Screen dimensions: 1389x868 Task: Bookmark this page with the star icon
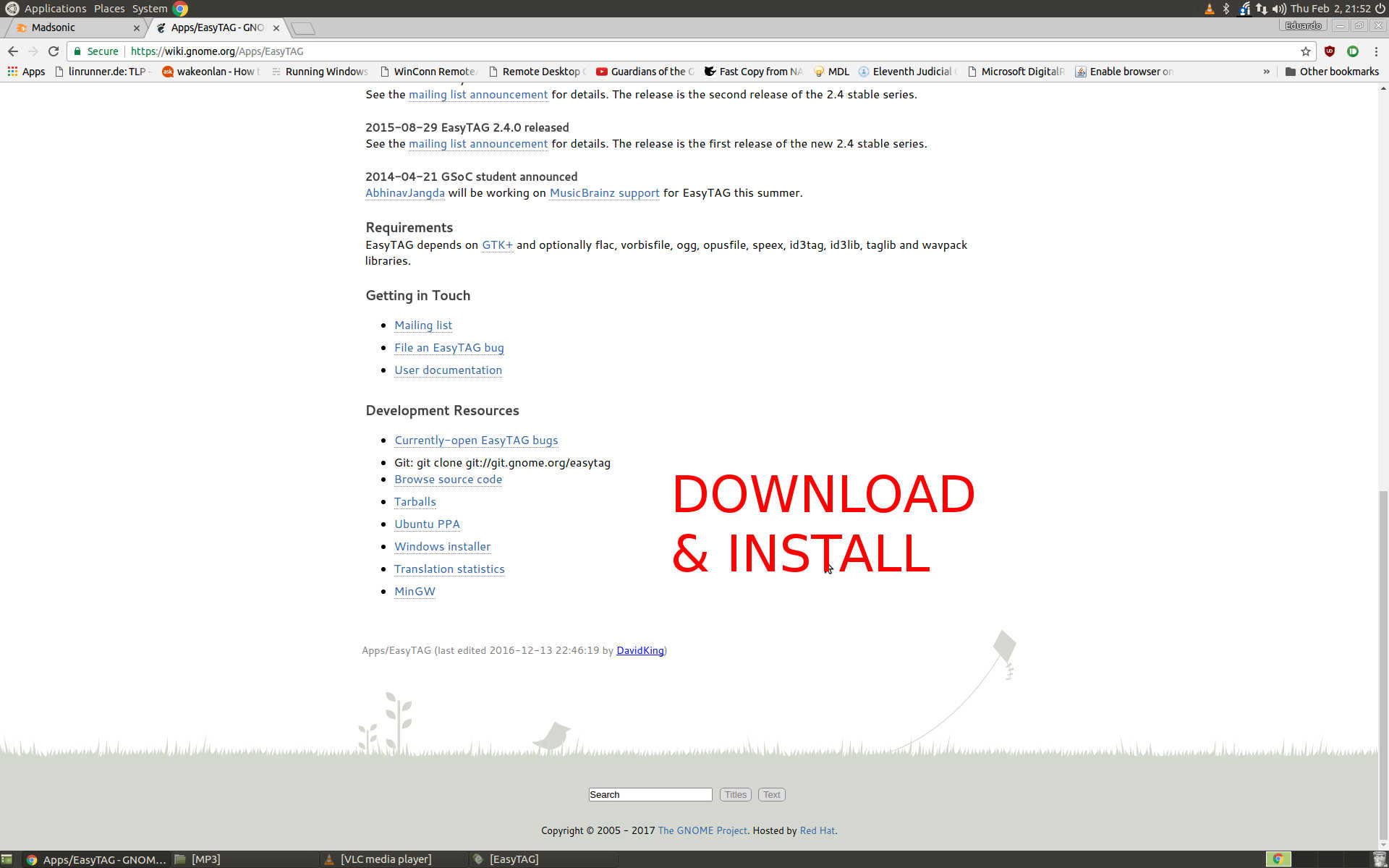point(1305,51)
